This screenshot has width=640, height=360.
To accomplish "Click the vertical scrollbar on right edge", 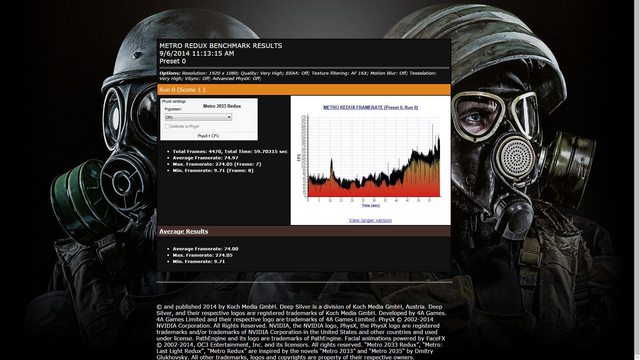I will pos(637,180).
